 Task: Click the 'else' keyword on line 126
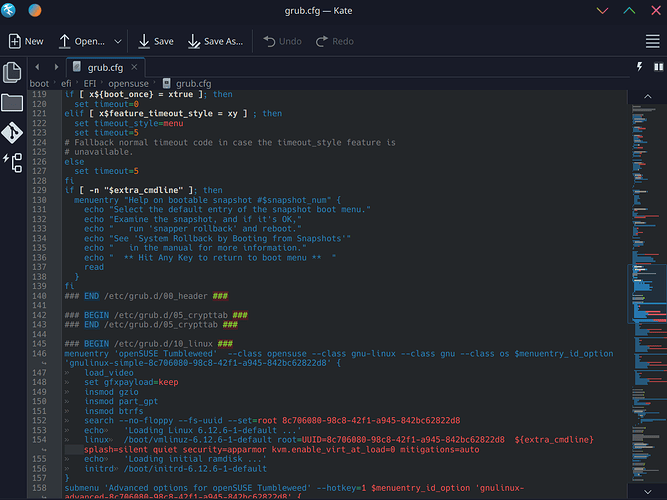[x=74, y=162]
